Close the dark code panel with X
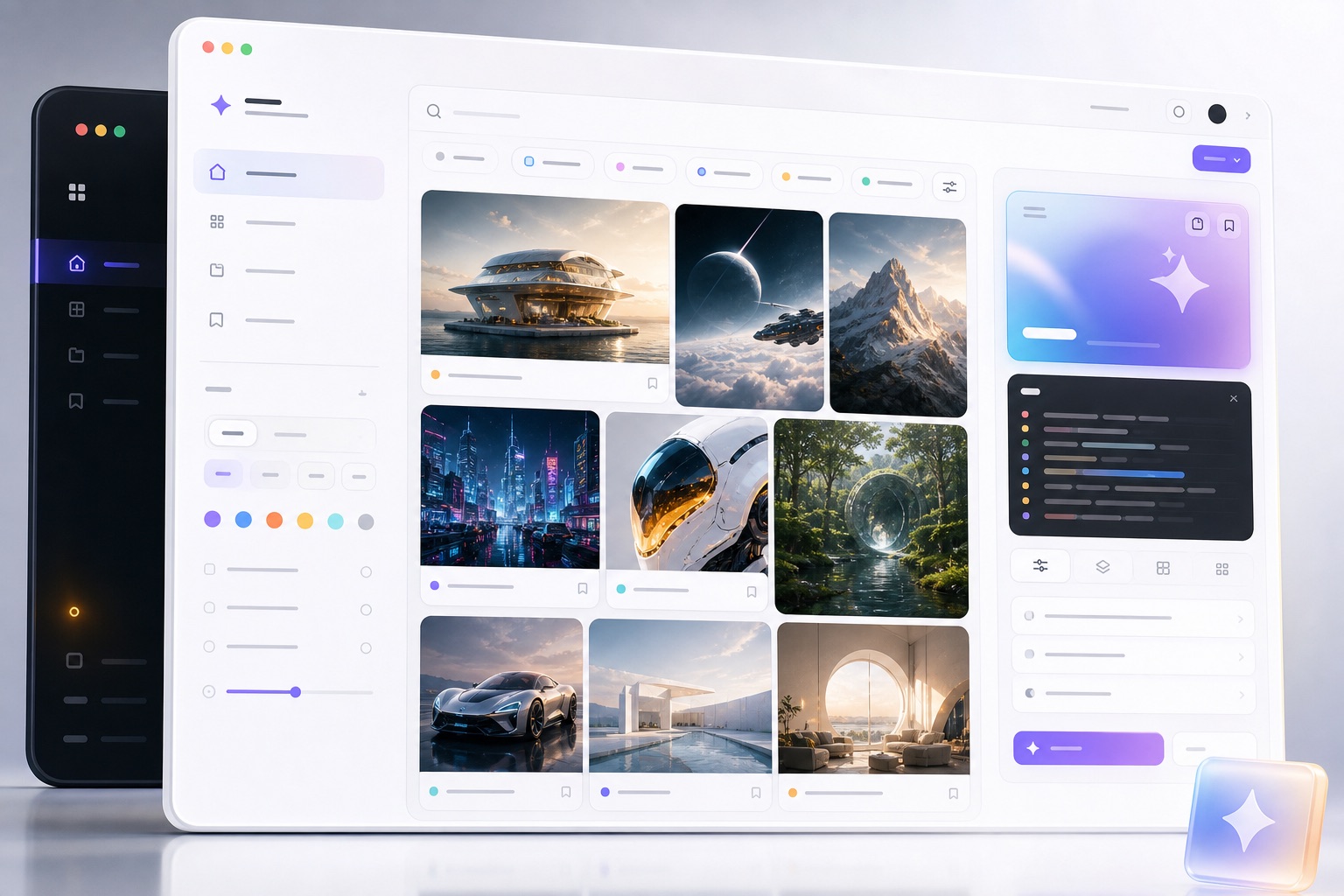Viewport: 1344px width, 896px height. [1234, 398]
